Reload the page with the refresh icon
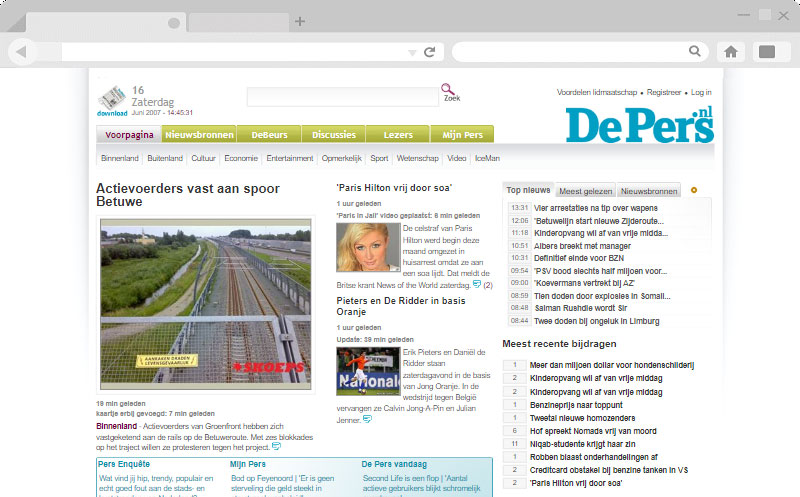Viewport: 800px width, 497px height. click(x=430, y=52)
